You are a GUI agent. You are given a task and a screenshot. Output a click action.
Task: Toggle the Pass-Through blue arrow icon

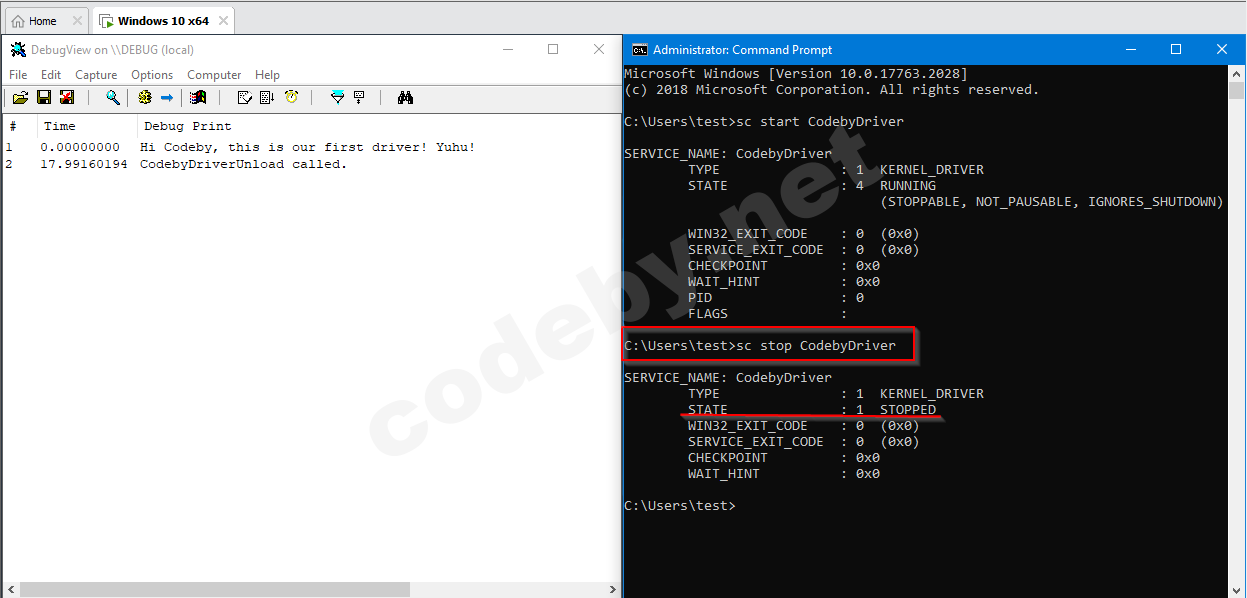[x=167, y=97]
